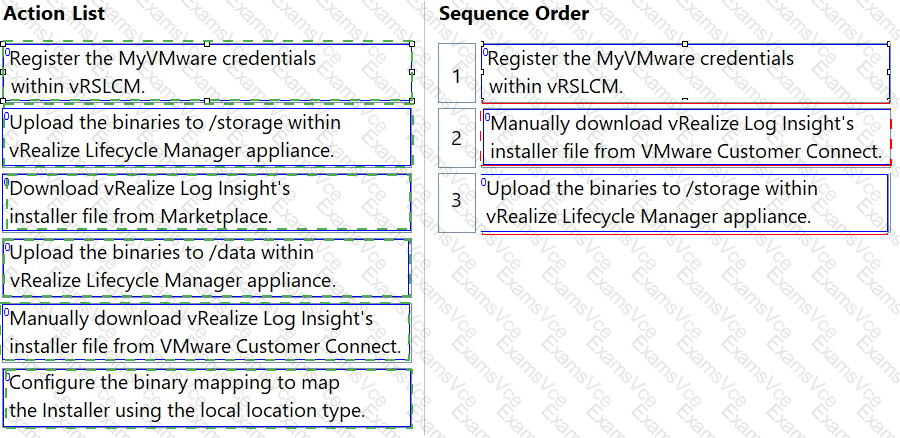Grab top-middle handle of first Action List item
This screenshot has height=438, width=900.
coord(207,43)
